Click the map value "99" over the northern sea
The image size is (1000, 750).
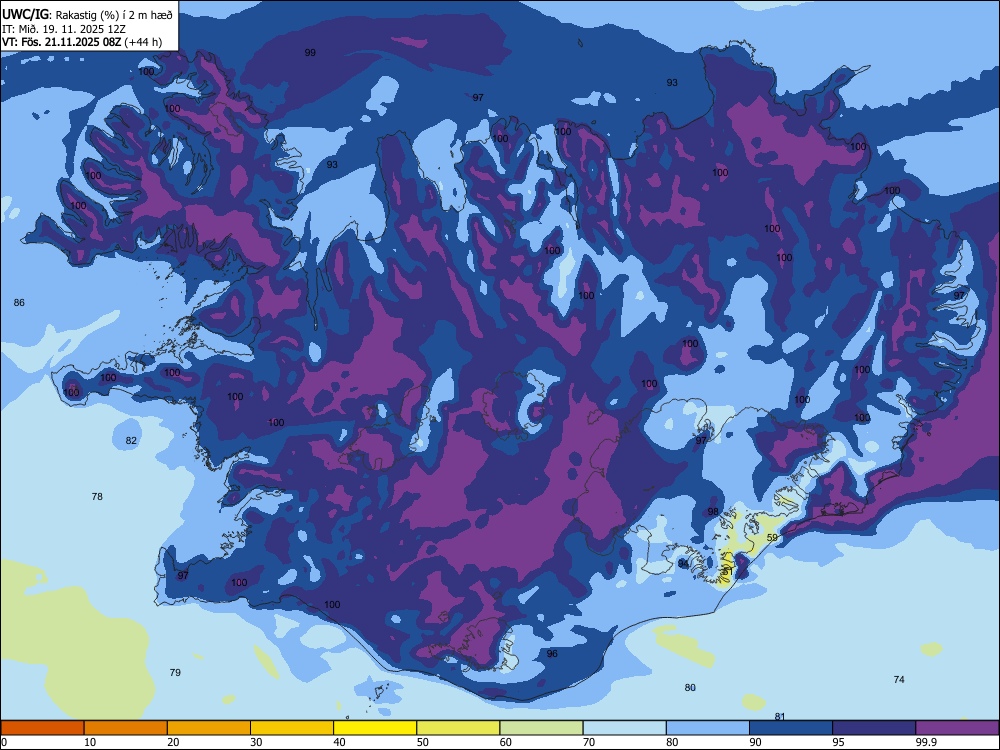click(x=310, y=53)
